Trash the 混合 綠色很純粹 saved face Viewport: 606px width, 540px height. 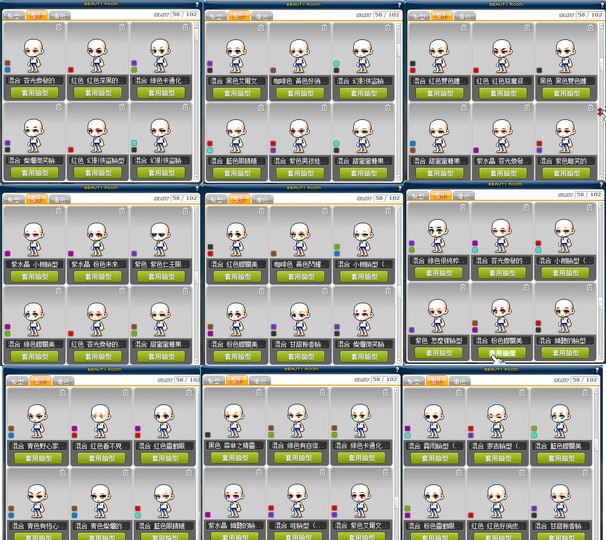click(462, 208)
